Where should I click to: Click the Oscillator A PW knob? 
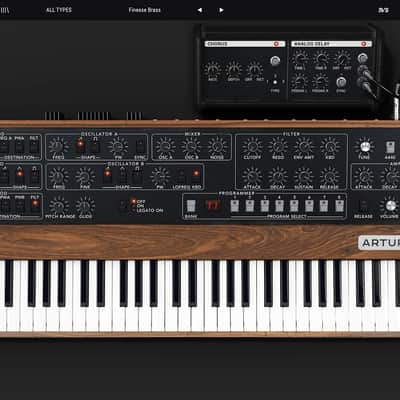[x=118, y=146]
